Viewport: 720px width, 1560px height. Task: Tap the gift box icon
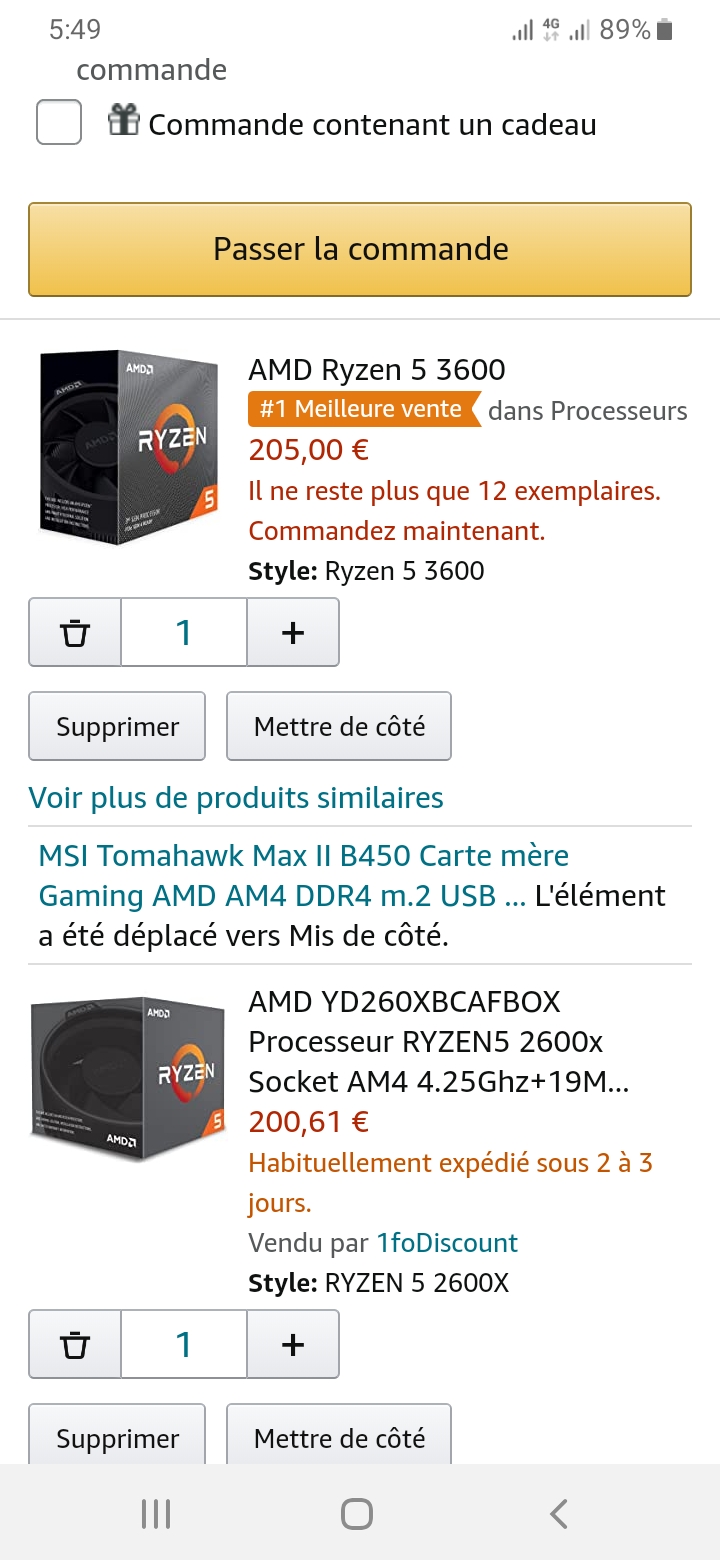(x=123, y=122)
